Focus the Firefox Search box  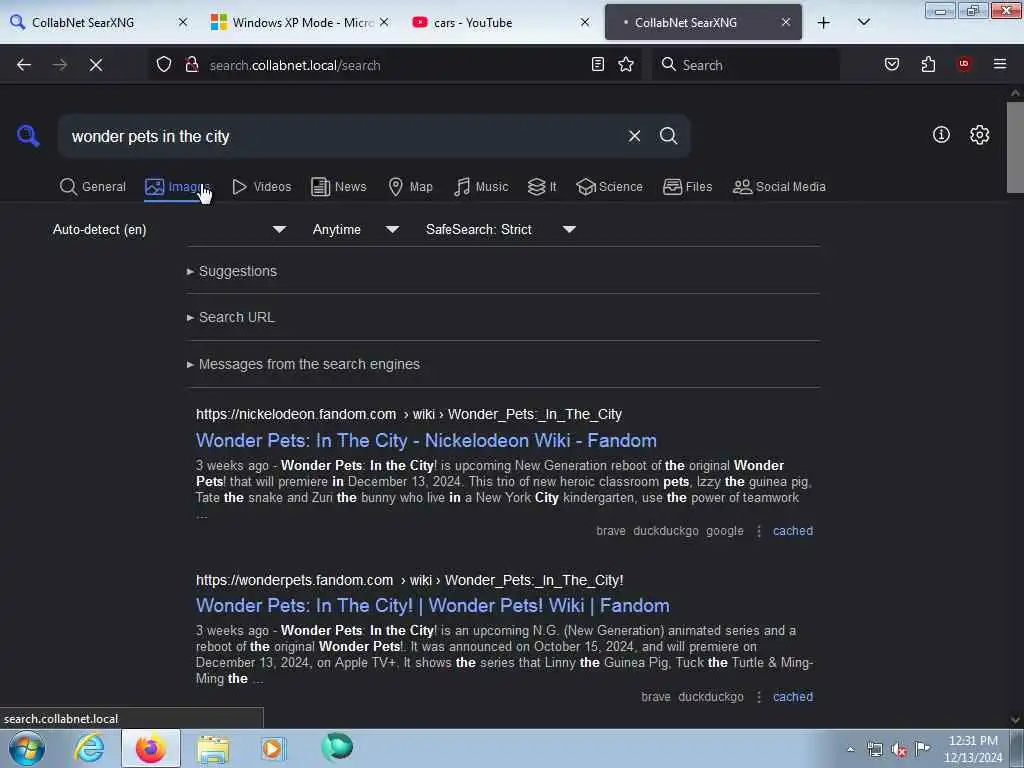click(746, 65)
